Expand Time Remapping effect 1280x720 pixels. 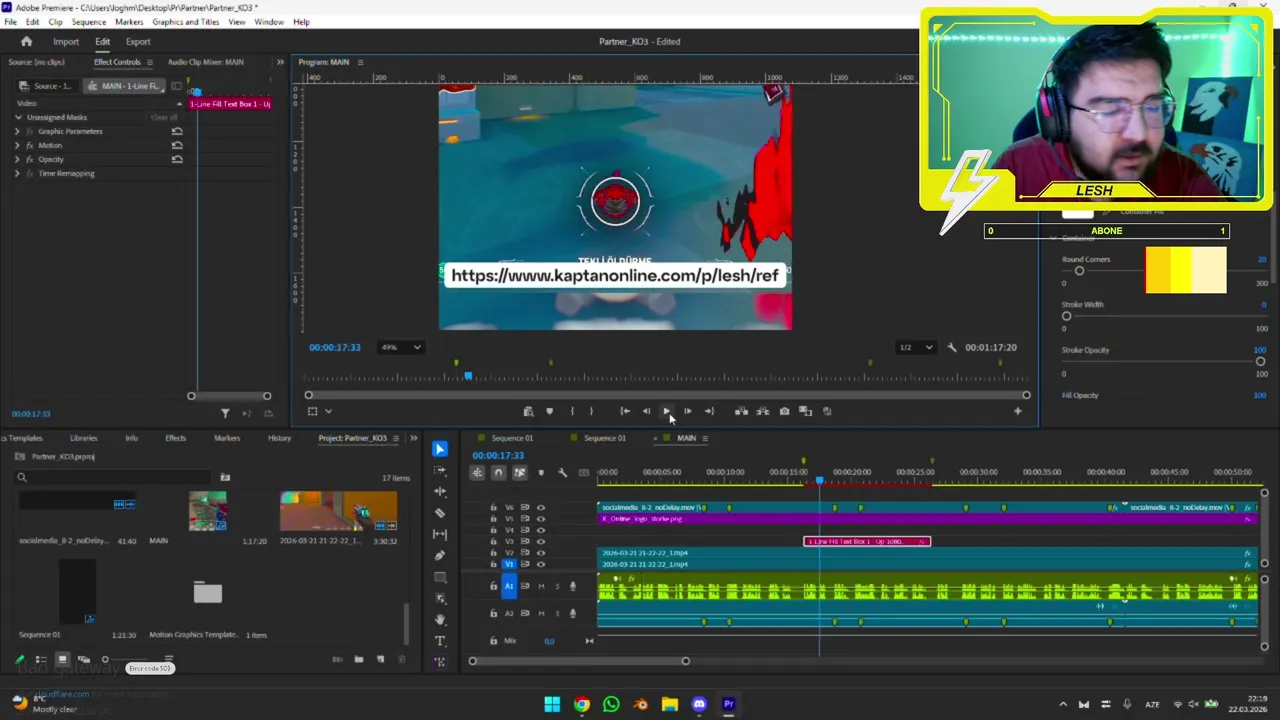coord(16,173)
